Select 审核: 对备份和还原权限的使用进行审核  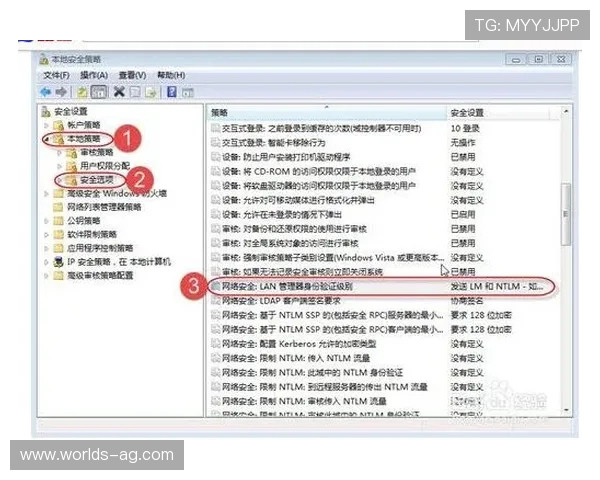click(294, 229)
